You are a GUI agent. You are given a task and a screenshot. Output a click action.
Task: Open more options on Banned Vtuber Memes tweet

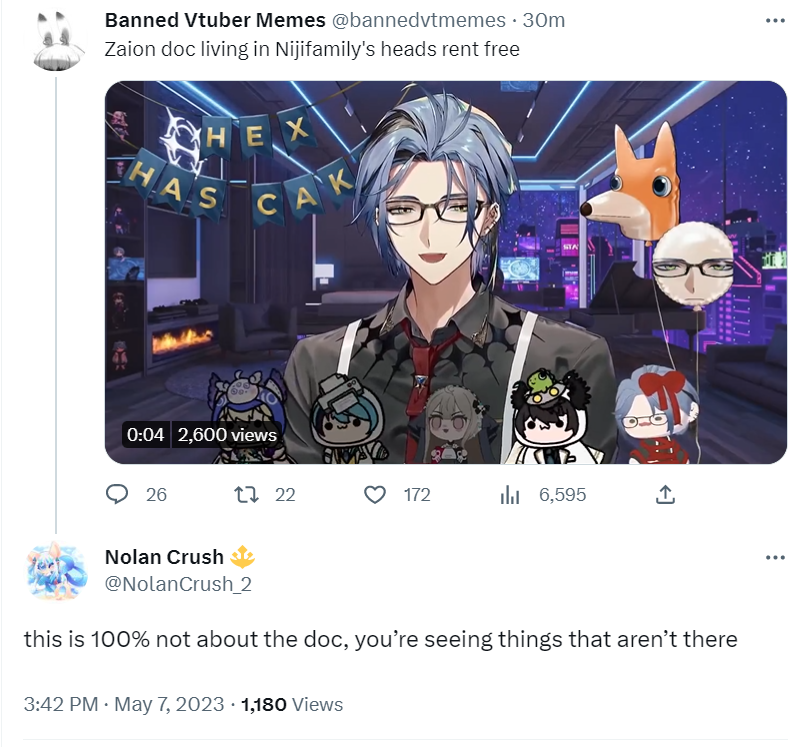click(775, 21)
